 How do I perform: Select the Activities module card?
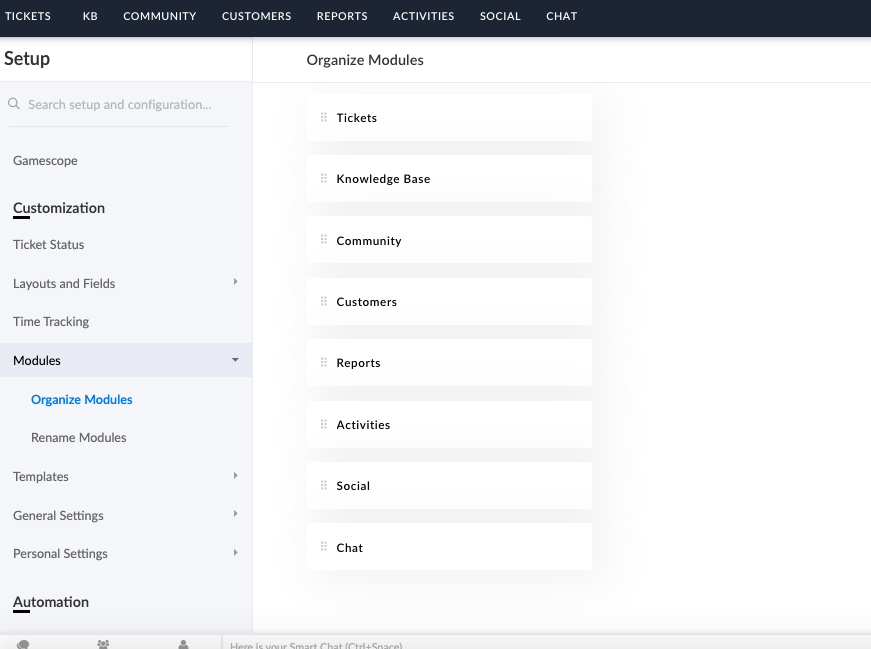449,425
